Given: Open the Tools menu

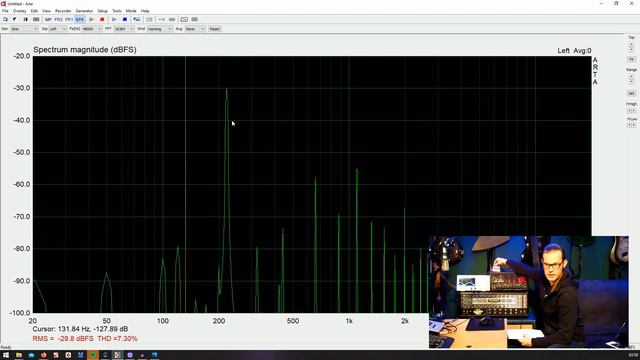Looking at the screenshot, I should [x=117, y=11].
